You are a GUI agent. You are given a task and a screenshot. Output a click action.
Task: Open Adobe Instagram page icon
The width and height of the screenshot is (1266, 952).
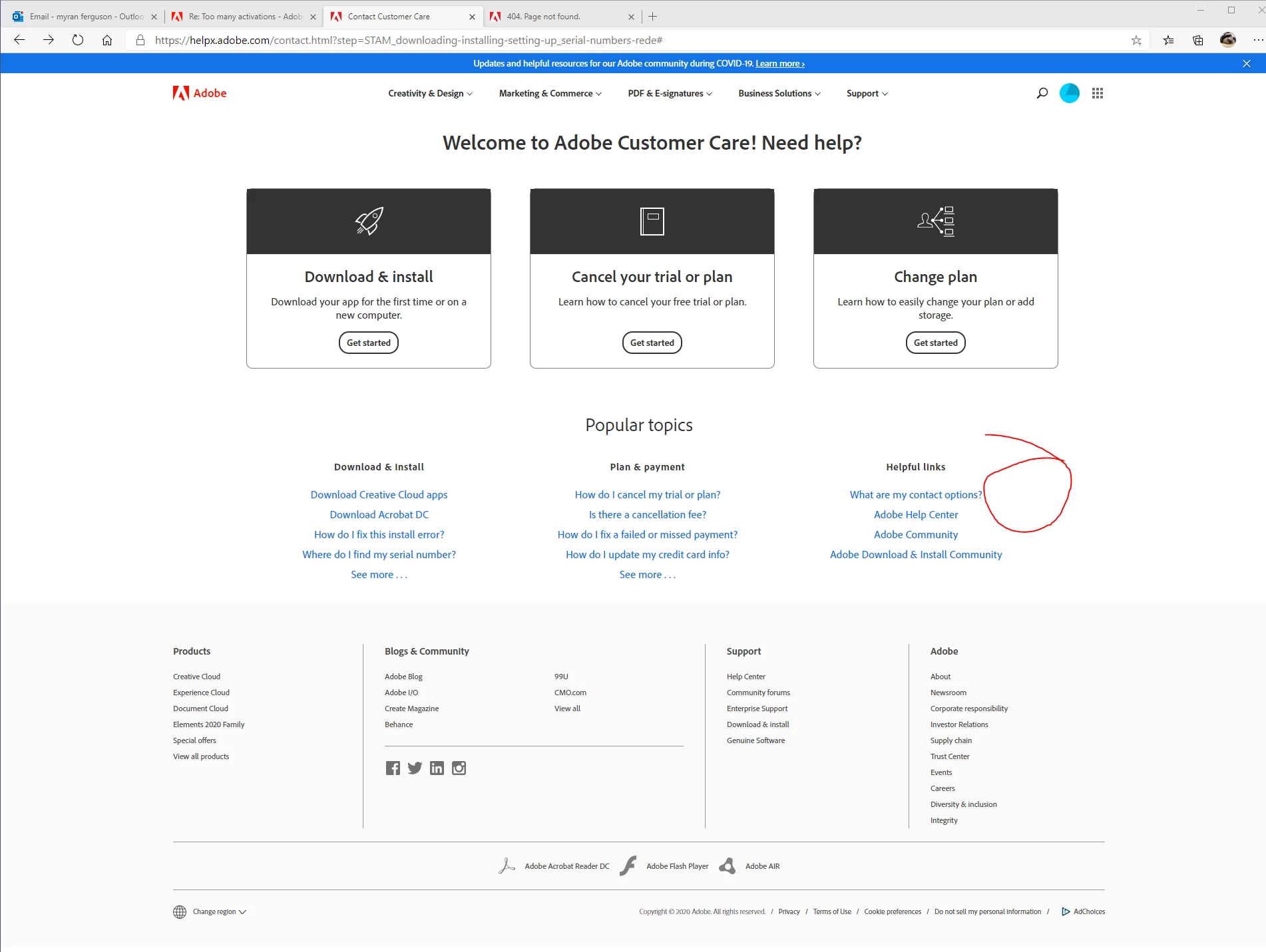pyautogui.click(x=459, y=768)
